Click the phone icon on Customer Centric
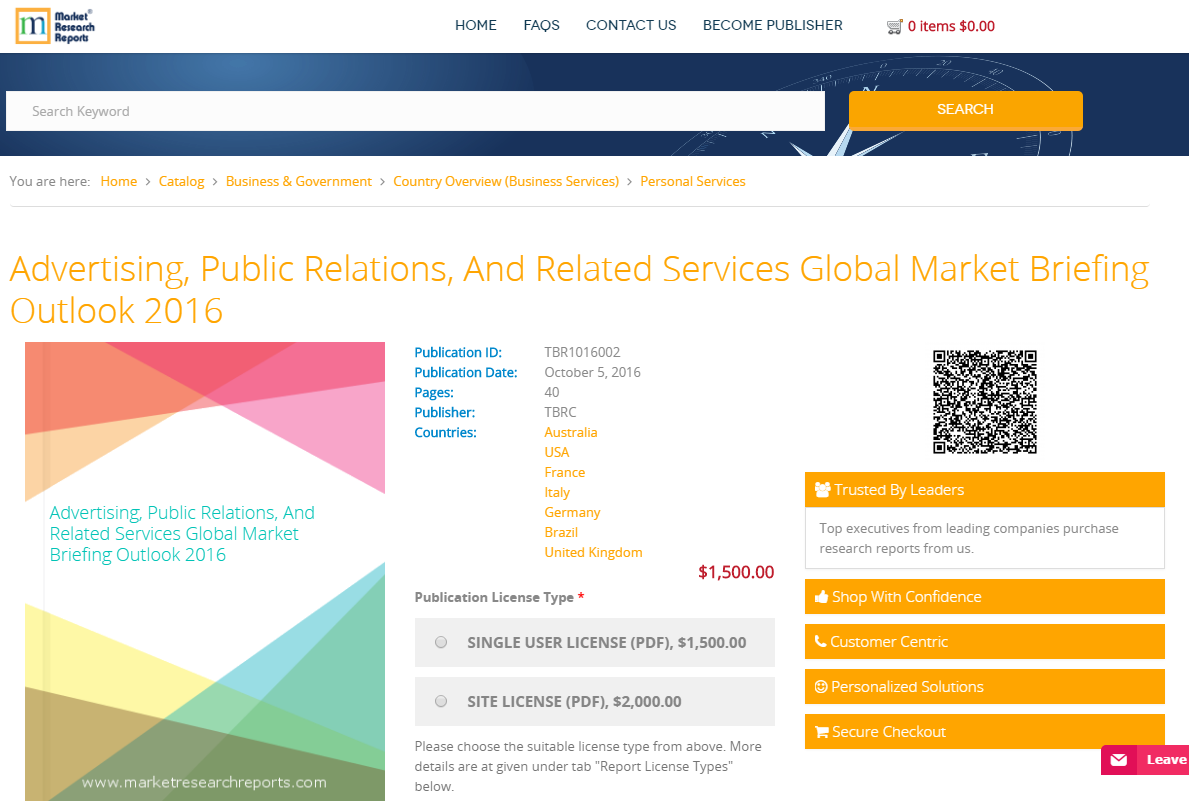Viewport: 1189px width, 805px height. pyautogui.click(x=822, y=641)
